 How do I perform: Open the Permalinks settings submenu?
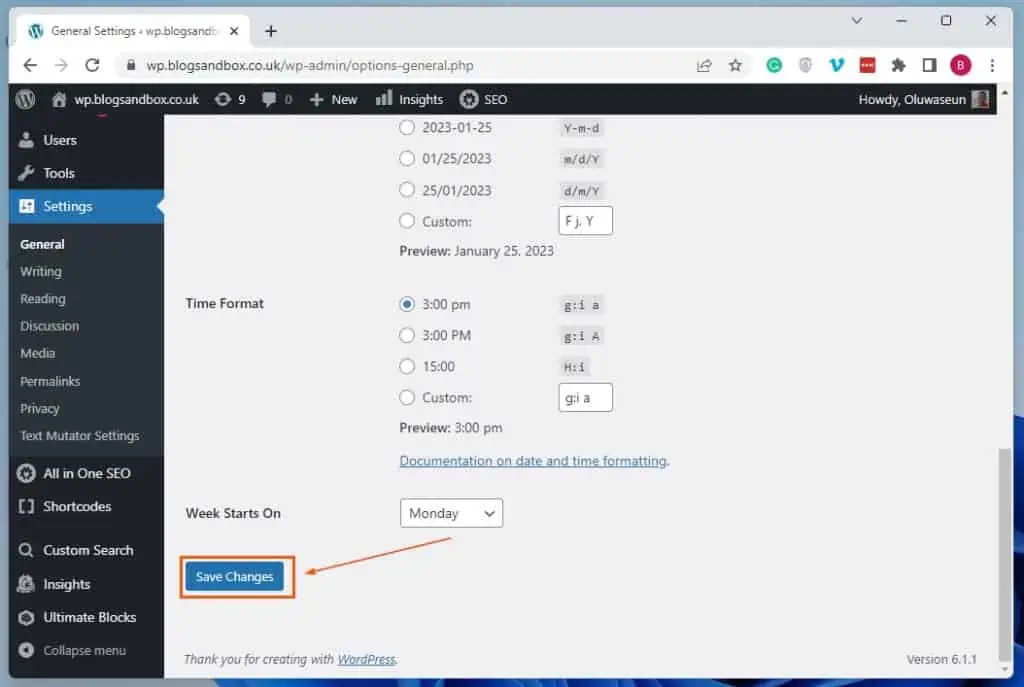(x=50, y=381)
